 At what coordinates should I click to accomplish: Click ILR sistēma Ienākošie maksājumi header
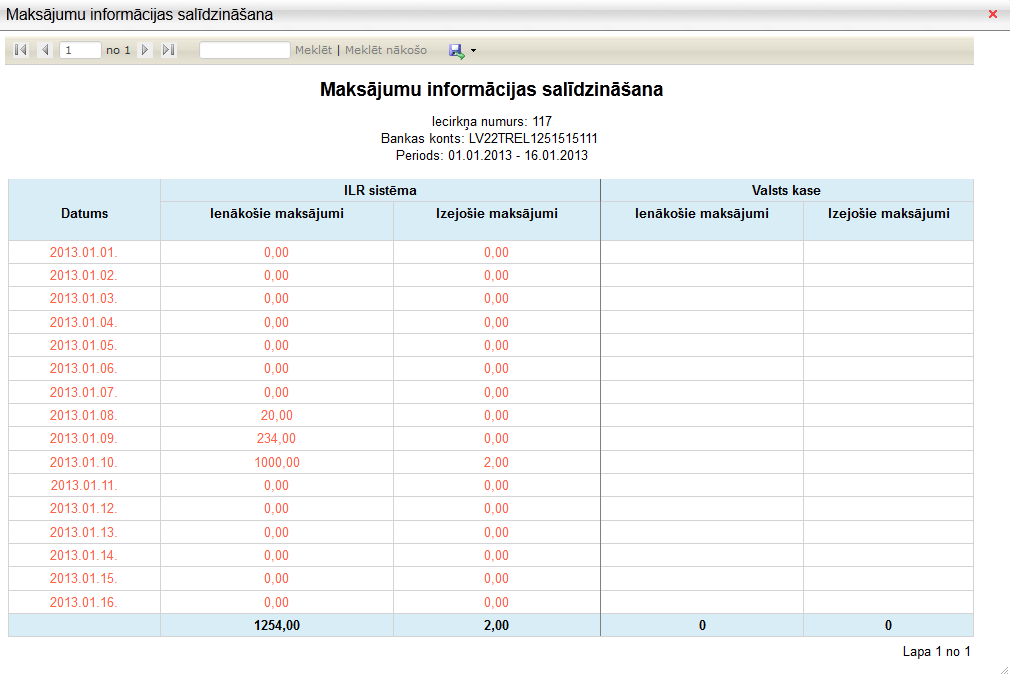coord(276,213)
